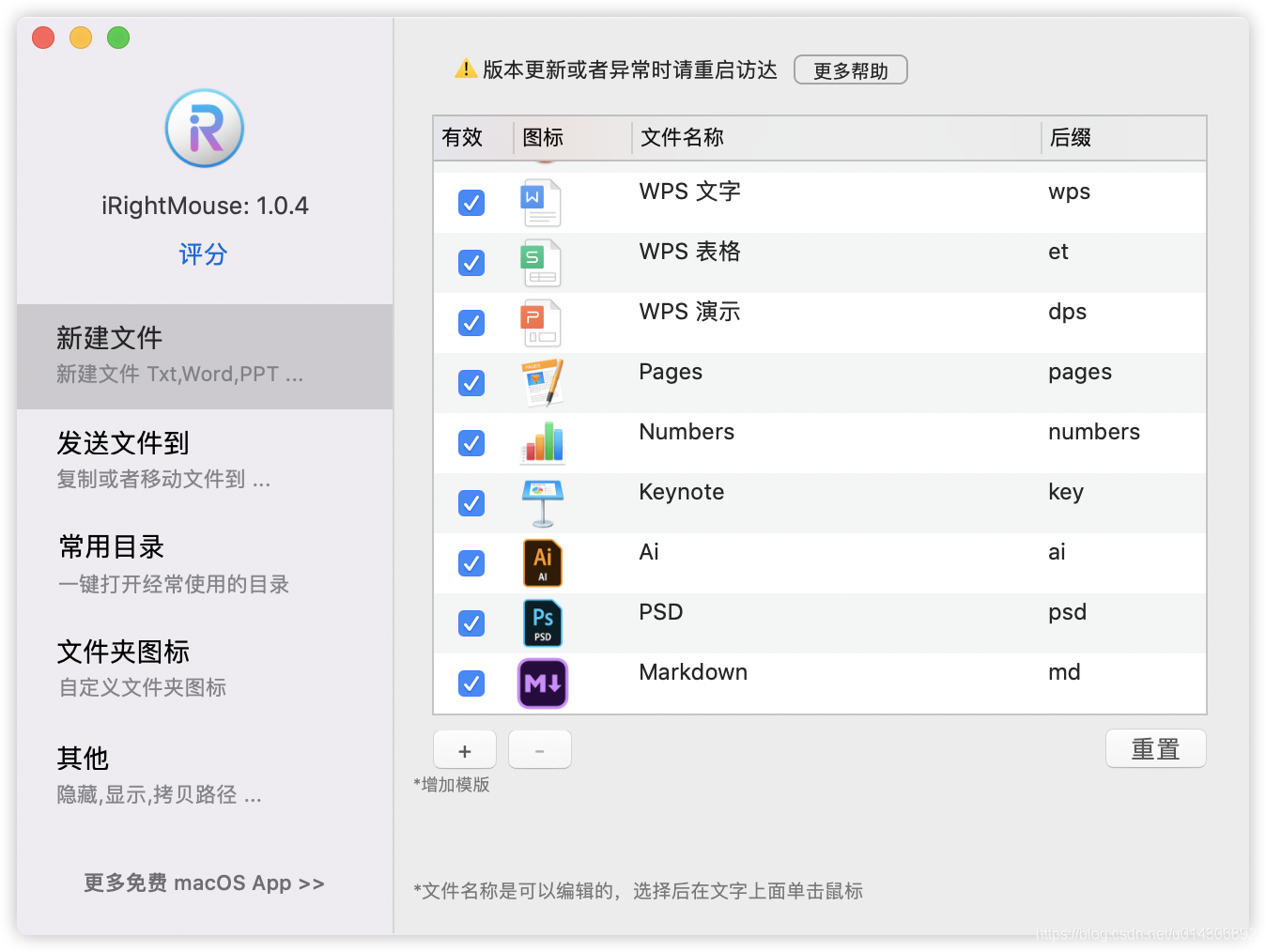
Task: Open the 更多免费 macOS App link
Action: pyautogui.click(x=204, y=883)
